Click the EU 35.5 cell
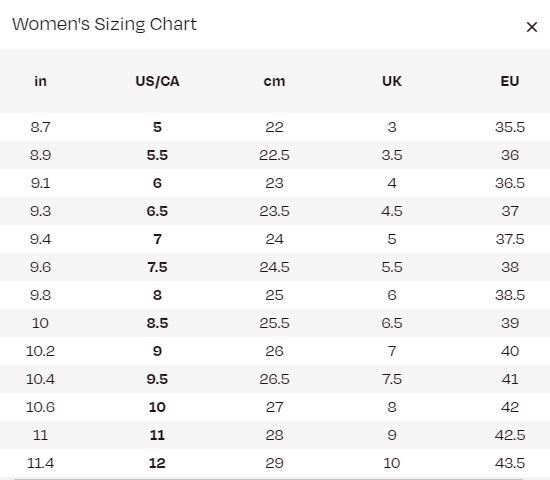The height and width of the screenshot is (480, 550). click(x=510, y=127)
